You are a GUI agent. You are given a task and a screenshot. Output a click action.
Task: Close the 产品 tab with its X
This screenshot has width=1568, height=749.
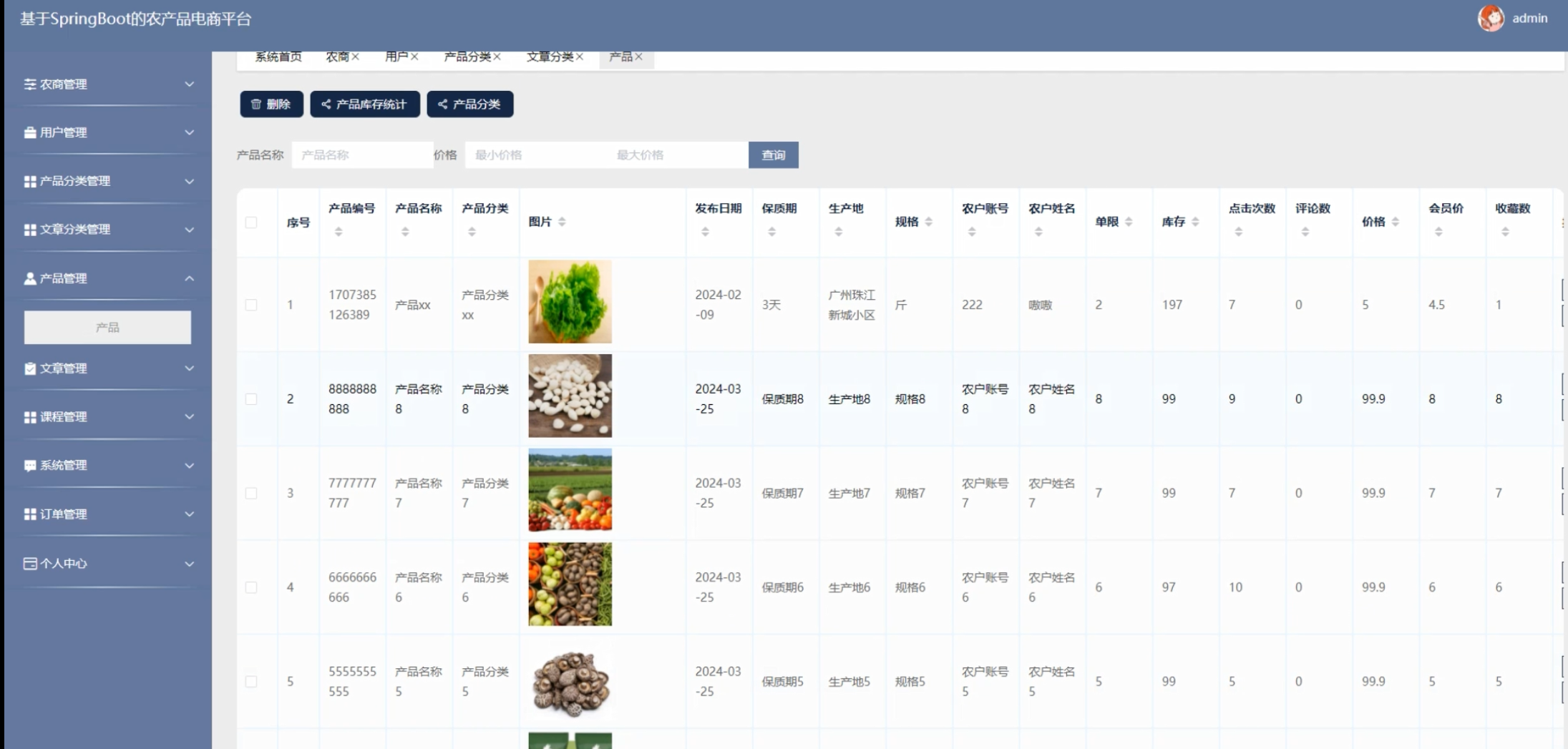pyautogui.click(x=638, y=57)
